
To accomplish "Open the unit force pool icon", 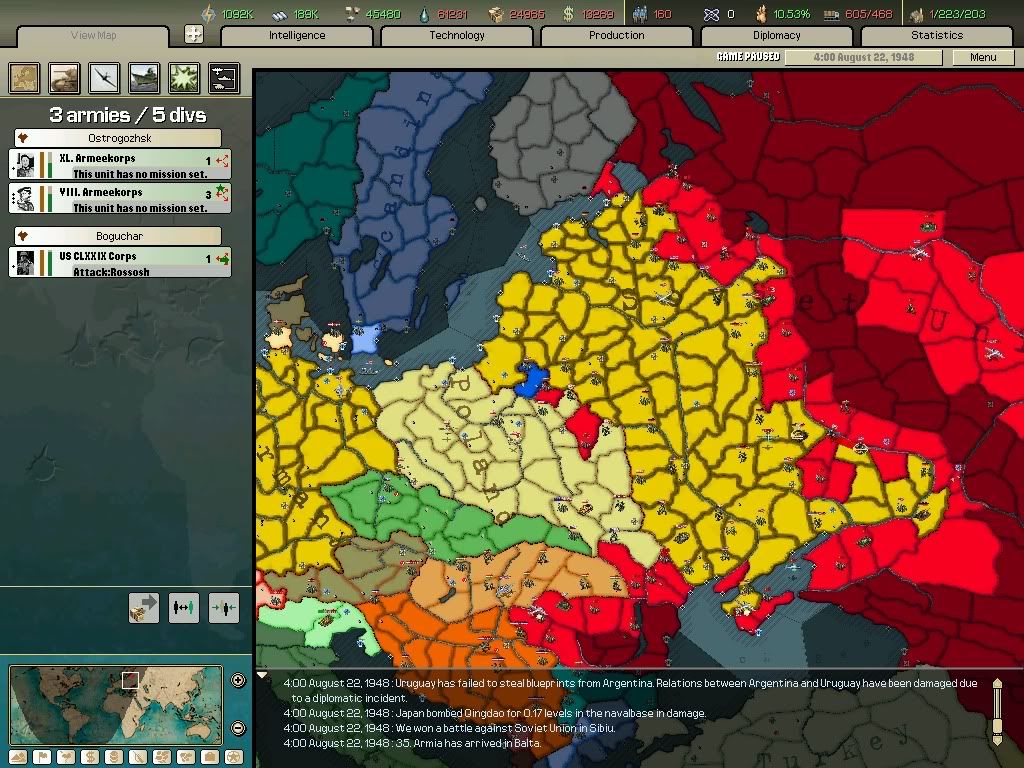I will [224, 78].
